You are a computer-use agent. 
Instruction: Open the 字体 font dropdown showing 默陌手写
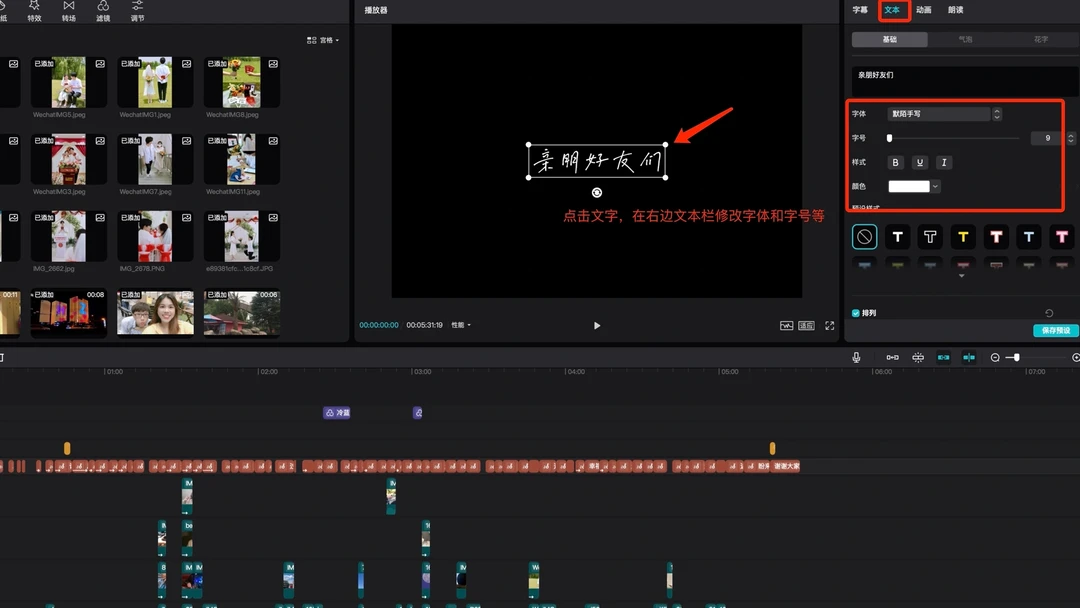(938, 114)
